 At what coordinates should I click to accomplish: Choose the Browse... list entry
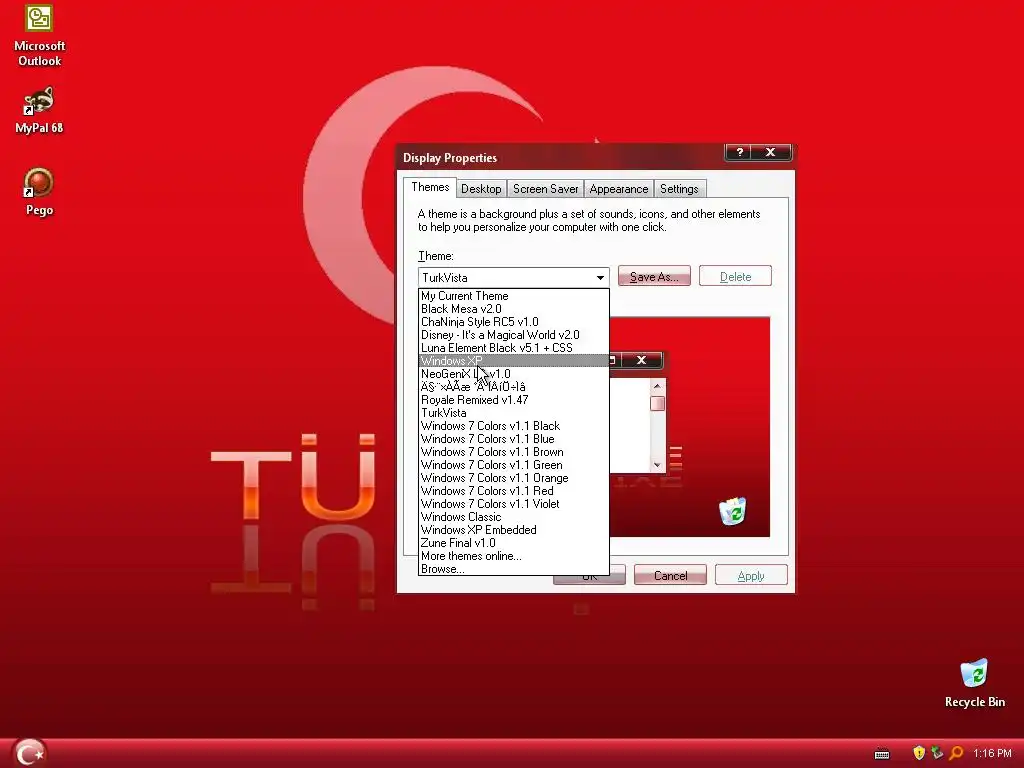[513, 569]
